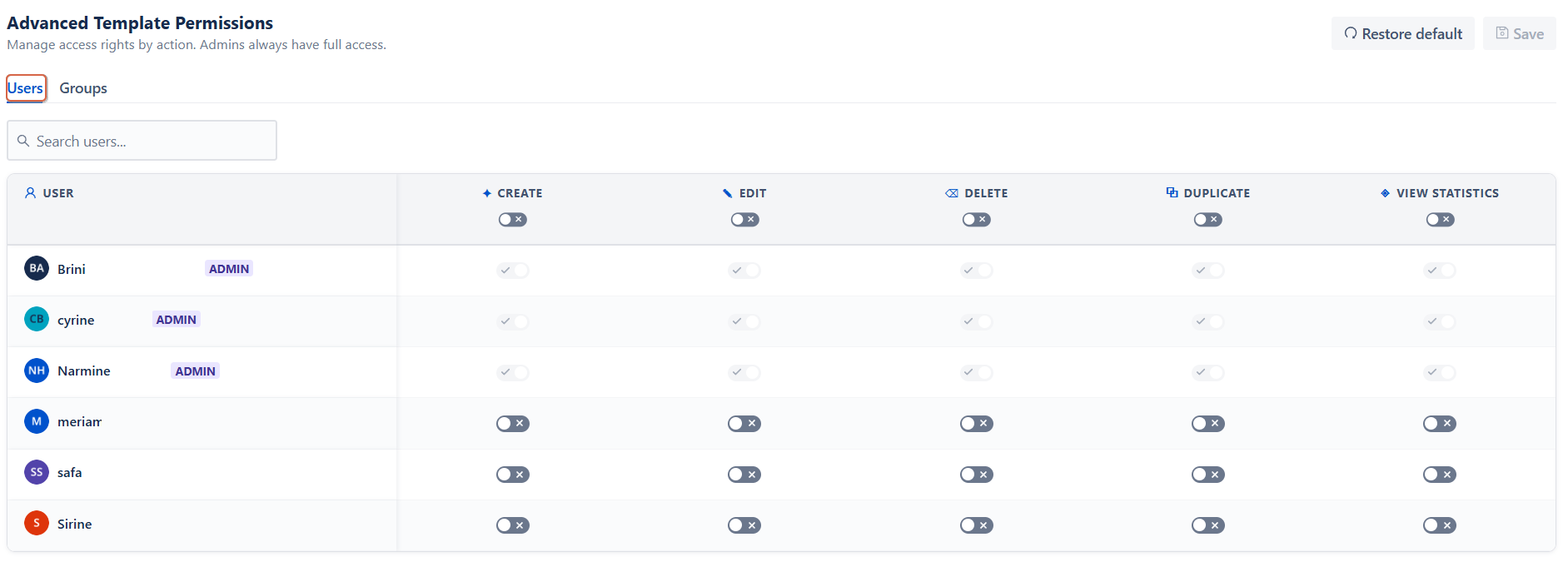1568x562 pixels.
Task: Enable Duplicate permission for meriam
Action: [1208, 424]
